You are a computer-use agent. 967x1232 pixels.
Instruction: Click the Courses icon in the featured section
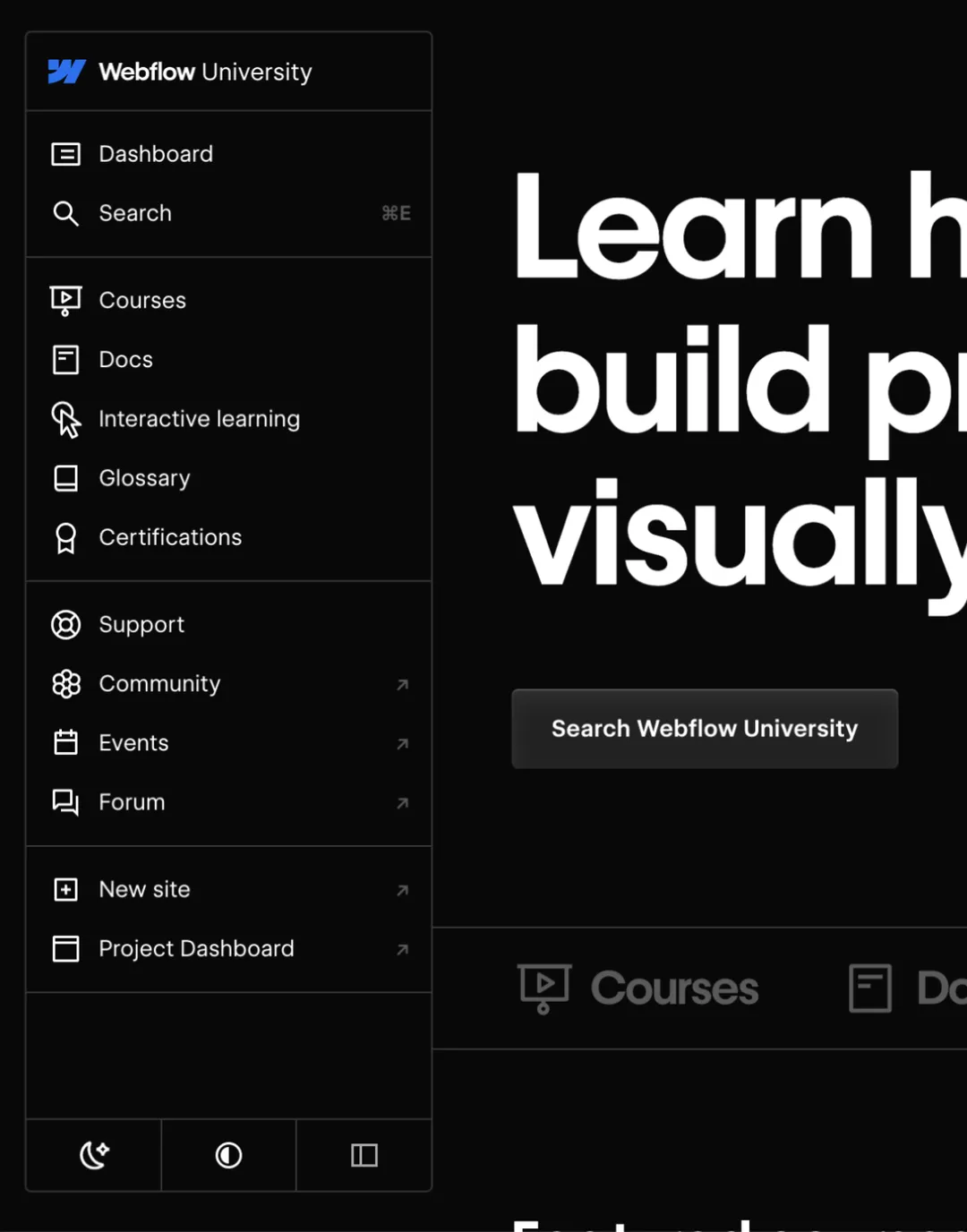coord(544,988)
